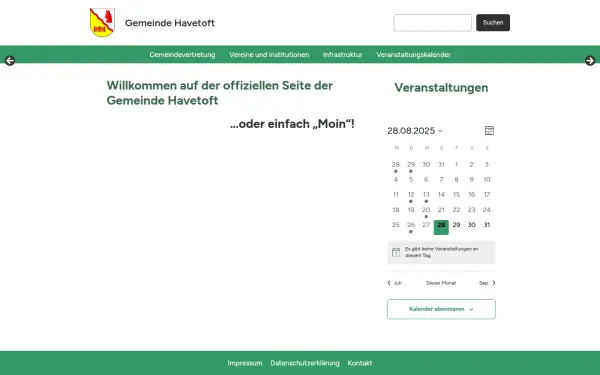Click the left slider arrow icon
Viewport: 600px width, 375px height.
10,60
